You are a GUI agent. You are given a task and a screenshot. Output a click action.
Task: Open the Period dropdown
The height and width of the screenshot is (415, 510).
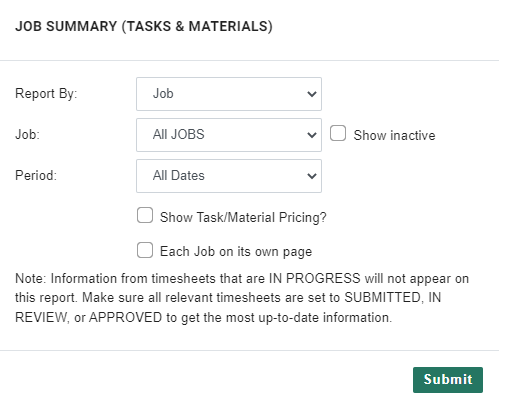229,176
